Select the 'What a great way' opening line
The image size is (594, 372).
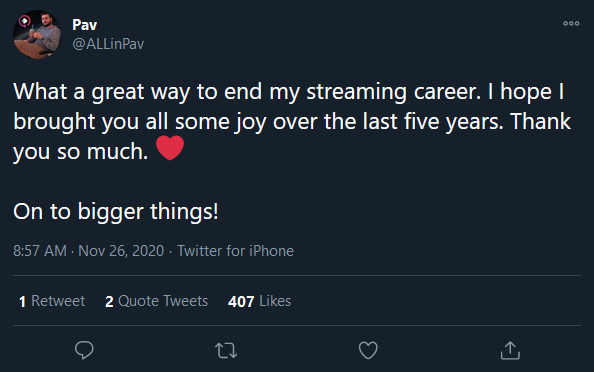pyautogui.click(x=102, y=92)
